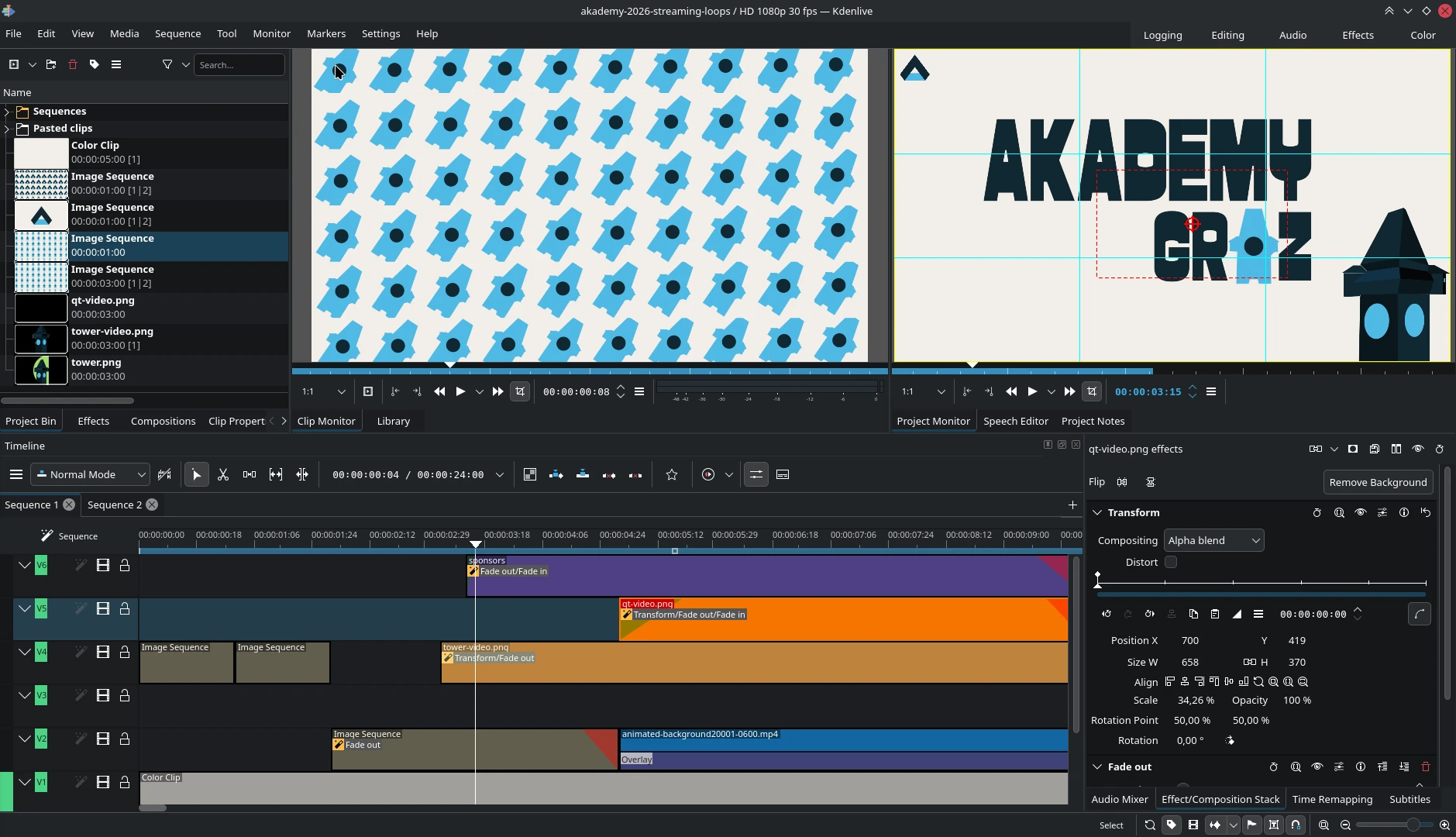The height and width of the screenshot is (837, 1456).
Task: Toggle snapping magnet icon in status bar
Action: 1296,825
